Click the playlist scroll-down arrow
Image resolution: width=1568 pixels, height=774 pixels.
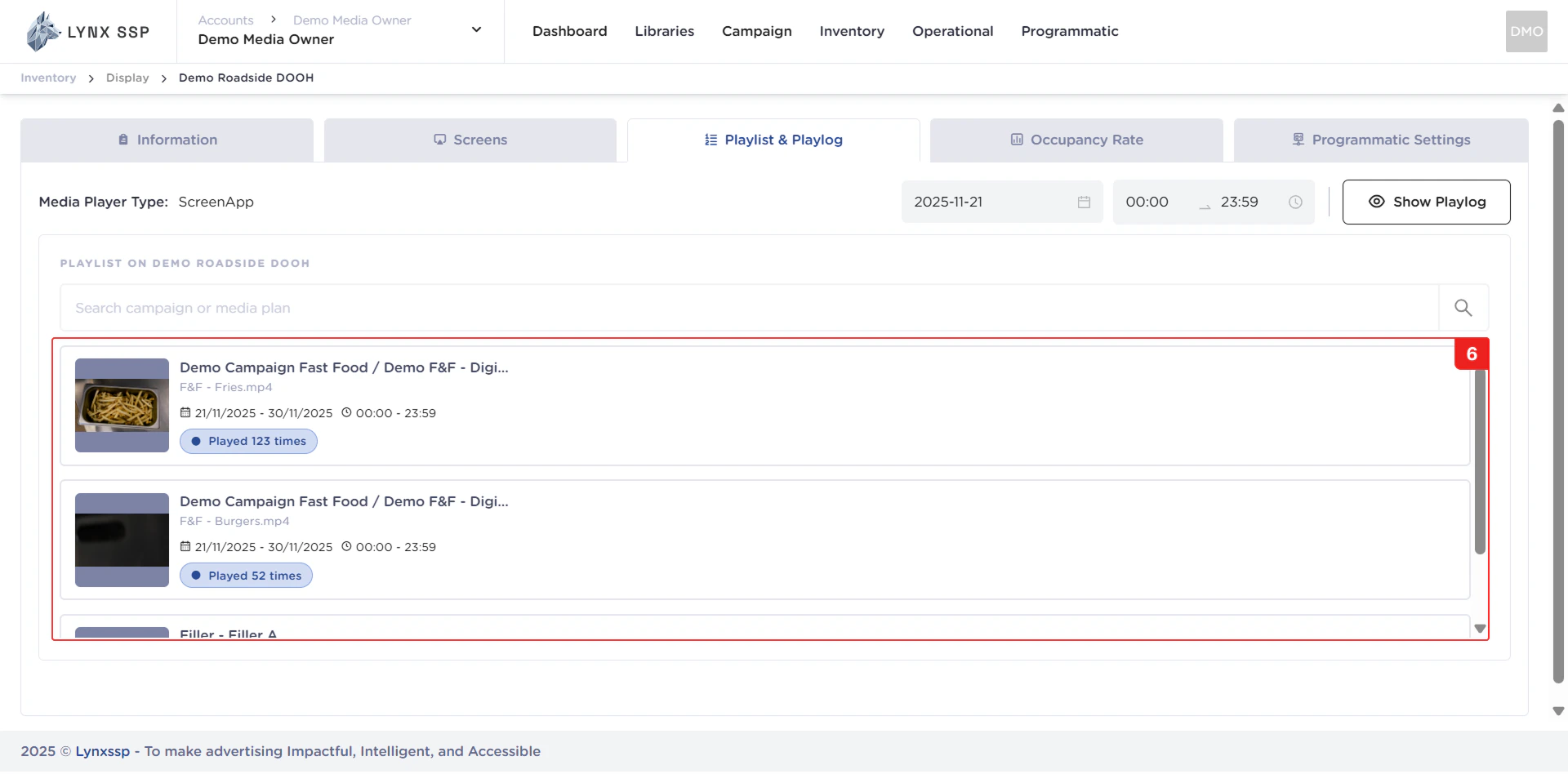[1479, 629]
